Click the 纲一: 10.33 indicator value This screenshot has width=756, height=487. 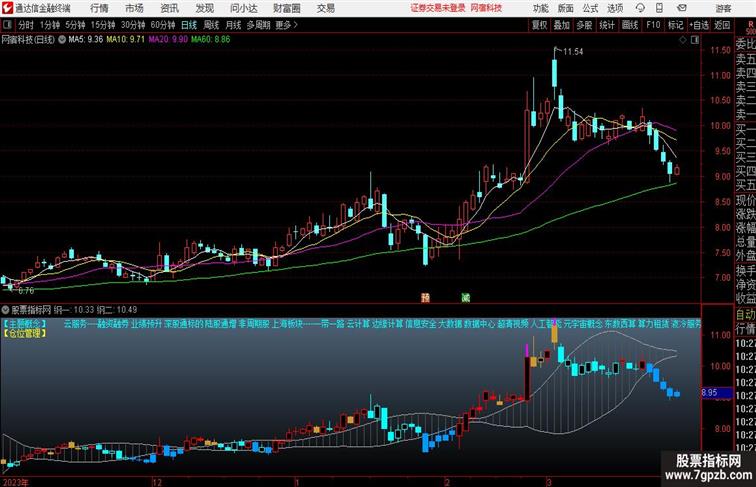tap(74, 310)
